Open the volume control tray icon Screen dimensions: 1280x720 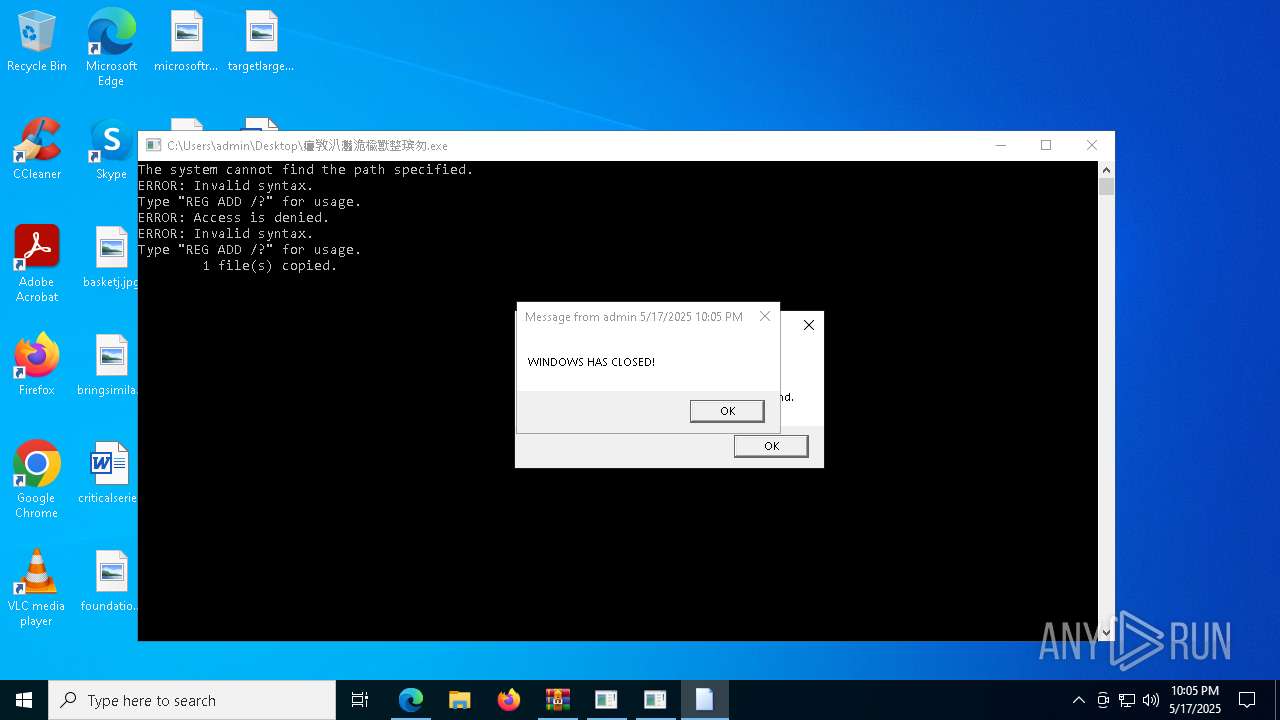(1151, 700)
